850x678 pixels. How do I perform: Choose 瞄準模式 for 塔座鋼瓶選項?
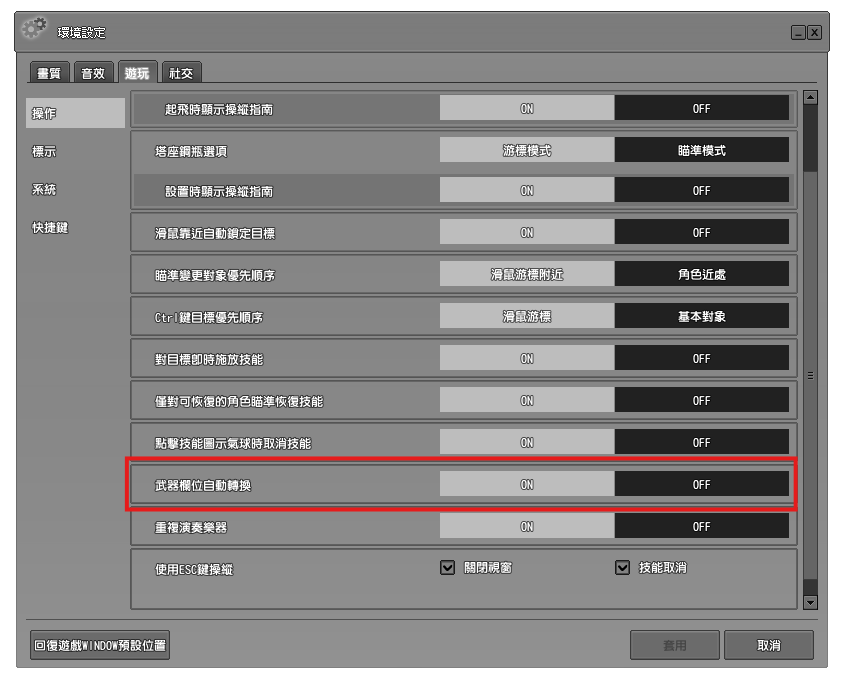pyautogui.click(x=701, y=150)
